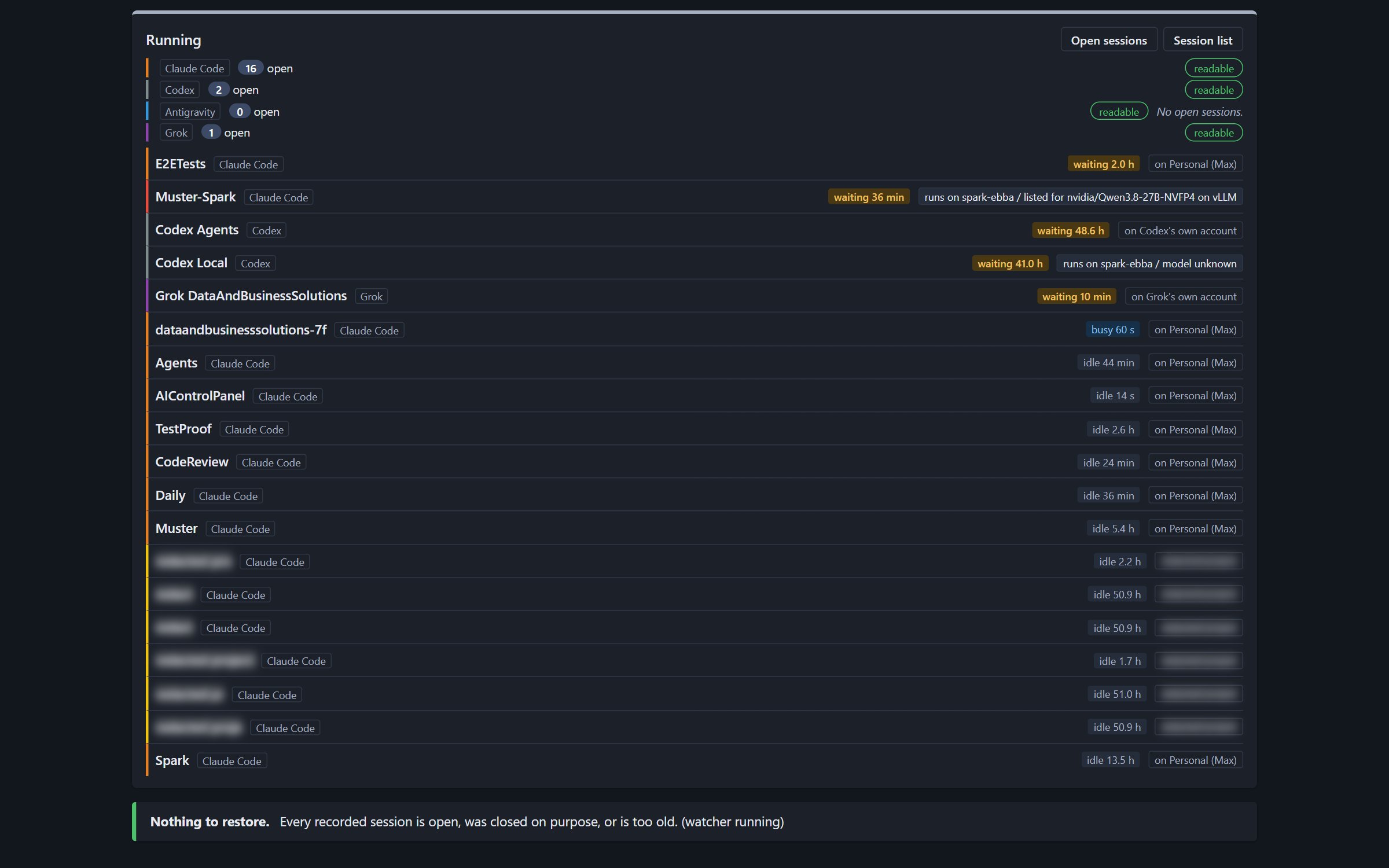Click the 'idle 2.6 h' status badge
This screenshot has width=1389, height=868.
pyautogui.click(x=1113, y=429)
